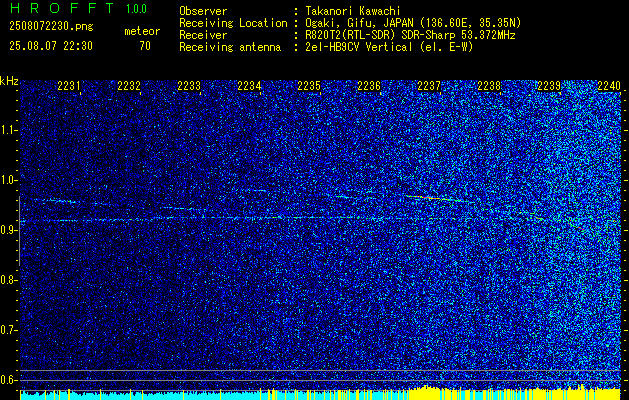Select the timestamp 25.08.07 22:30
Screen dimensions: 629x400
51,46
